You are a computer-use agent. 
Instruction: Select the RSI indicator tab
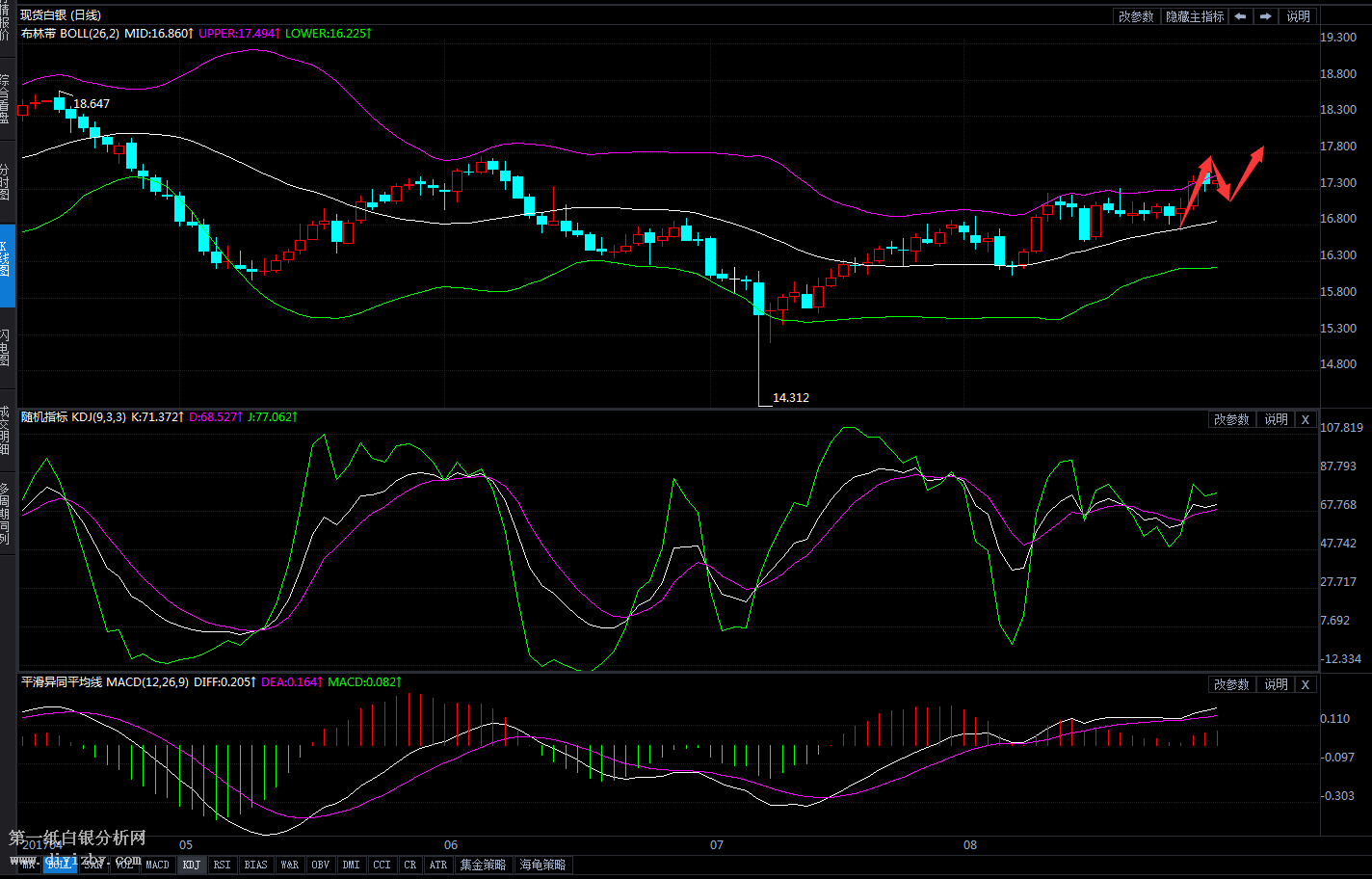click(x=222, y=865)
